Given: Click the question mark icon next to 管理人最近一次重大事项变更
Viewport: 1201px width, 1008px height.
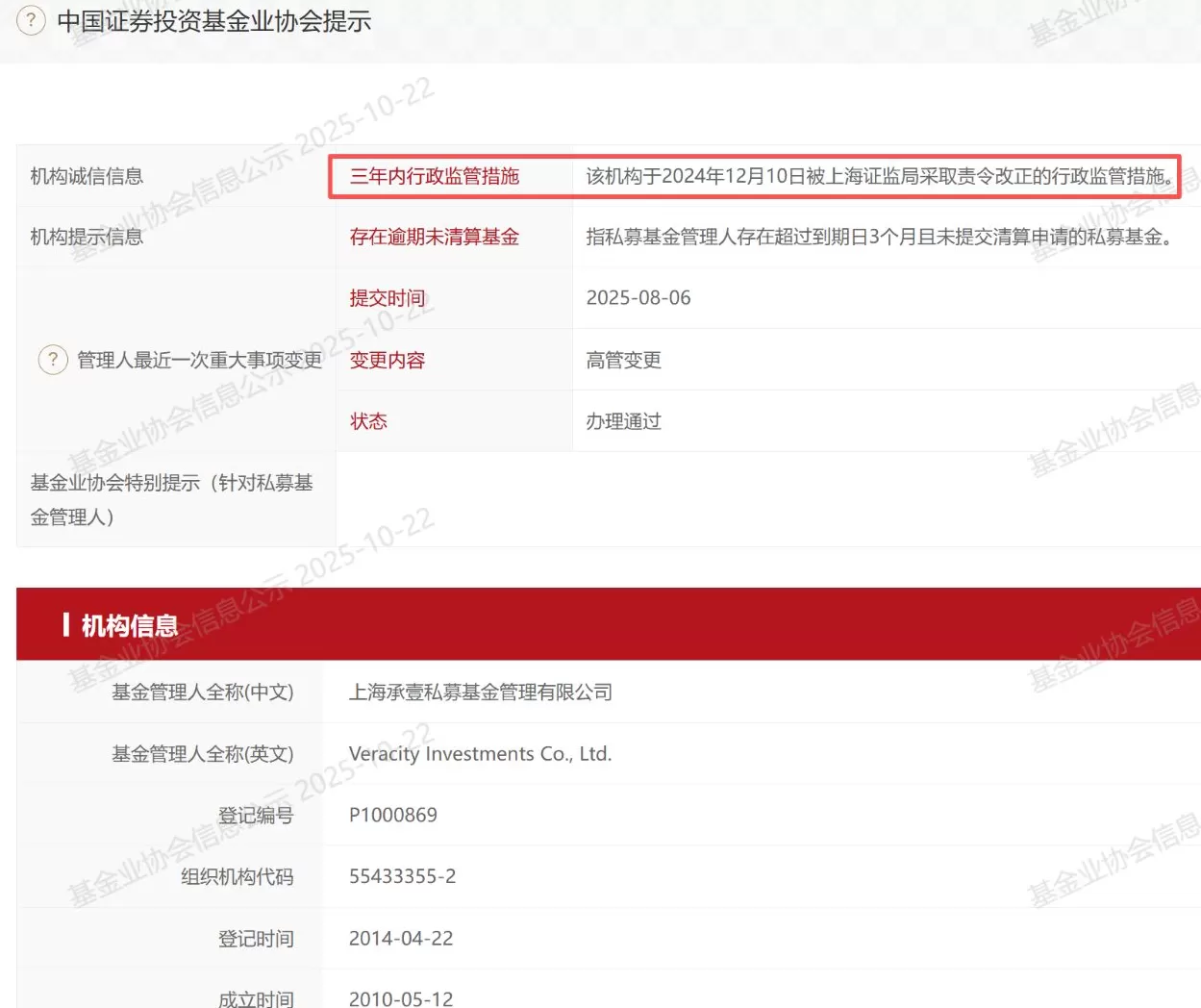Looking at the screenshot, I should point(53,360).
